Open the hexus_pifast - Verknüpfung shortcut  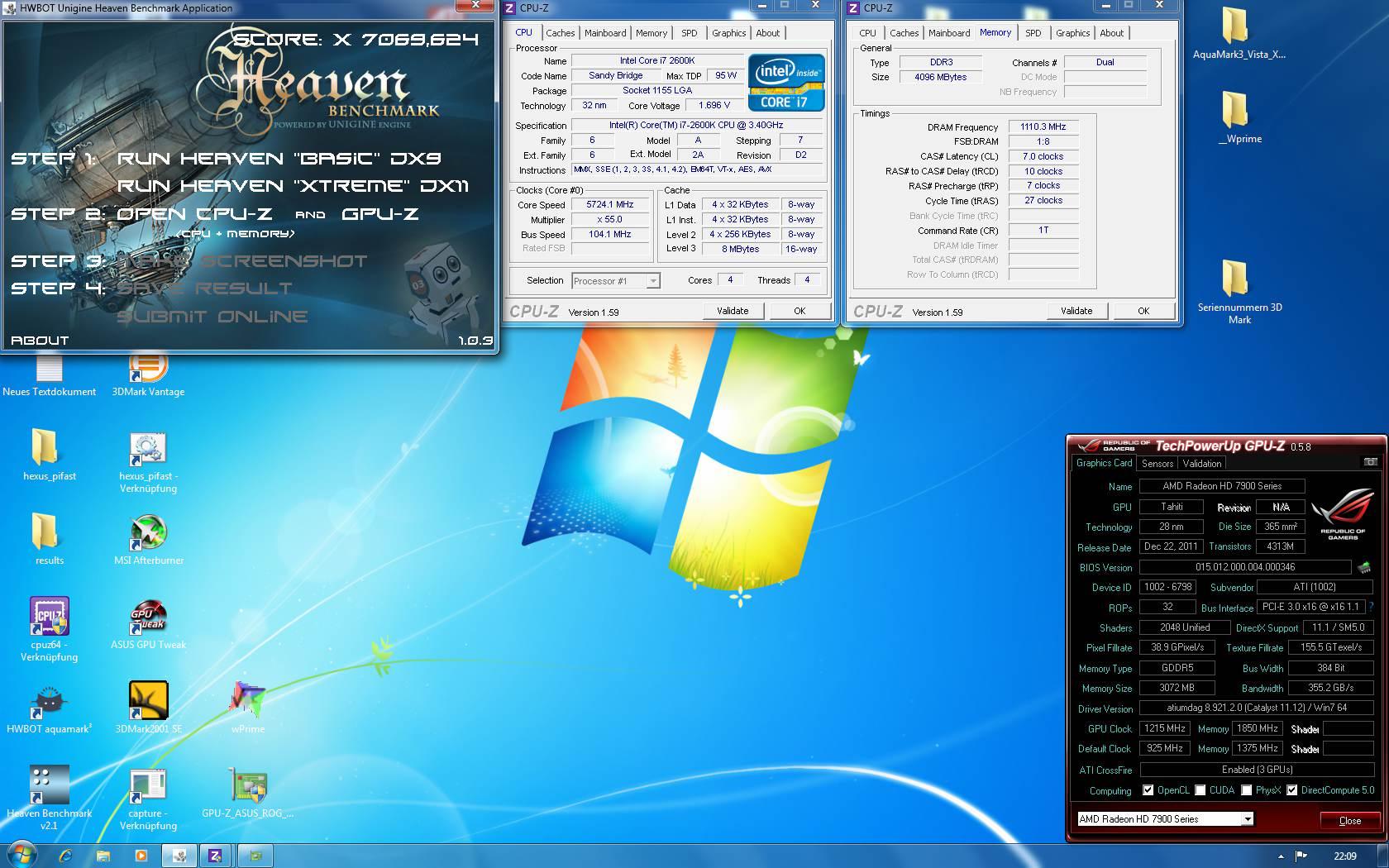point(149,463)
